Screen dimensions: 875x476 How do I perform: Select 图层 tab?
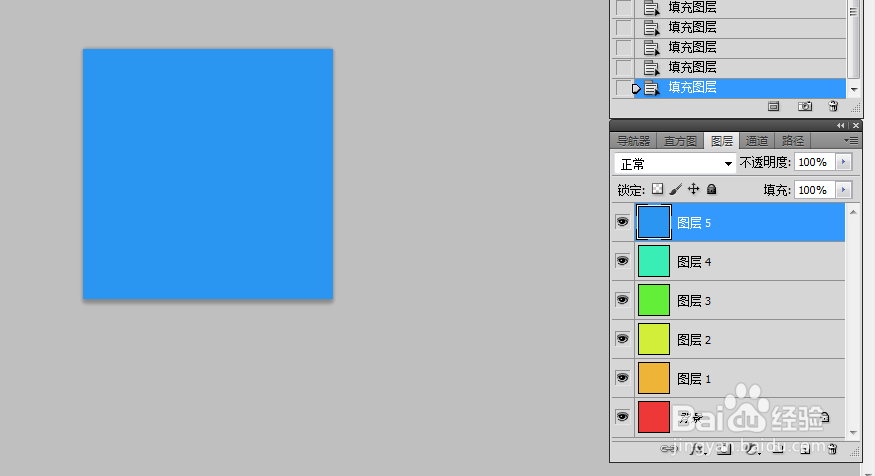coord(722,141)
